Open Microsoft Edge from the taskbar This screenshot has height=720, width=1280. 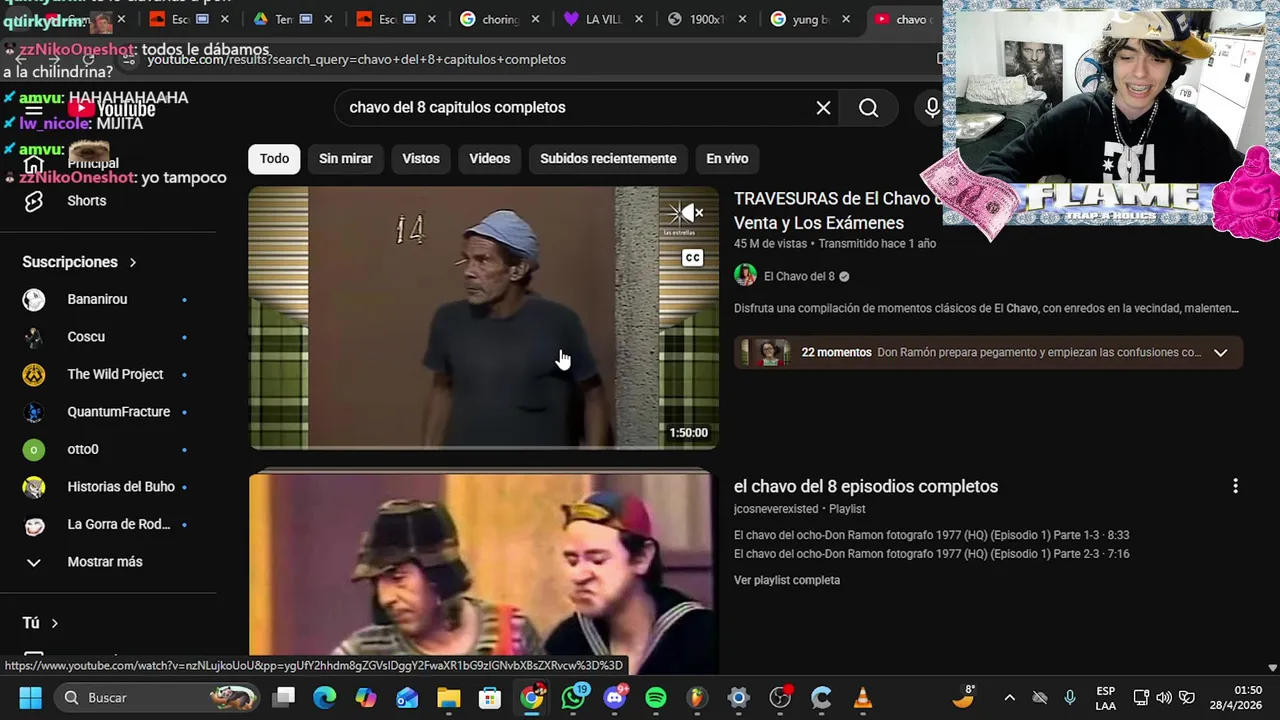(325, 698)
